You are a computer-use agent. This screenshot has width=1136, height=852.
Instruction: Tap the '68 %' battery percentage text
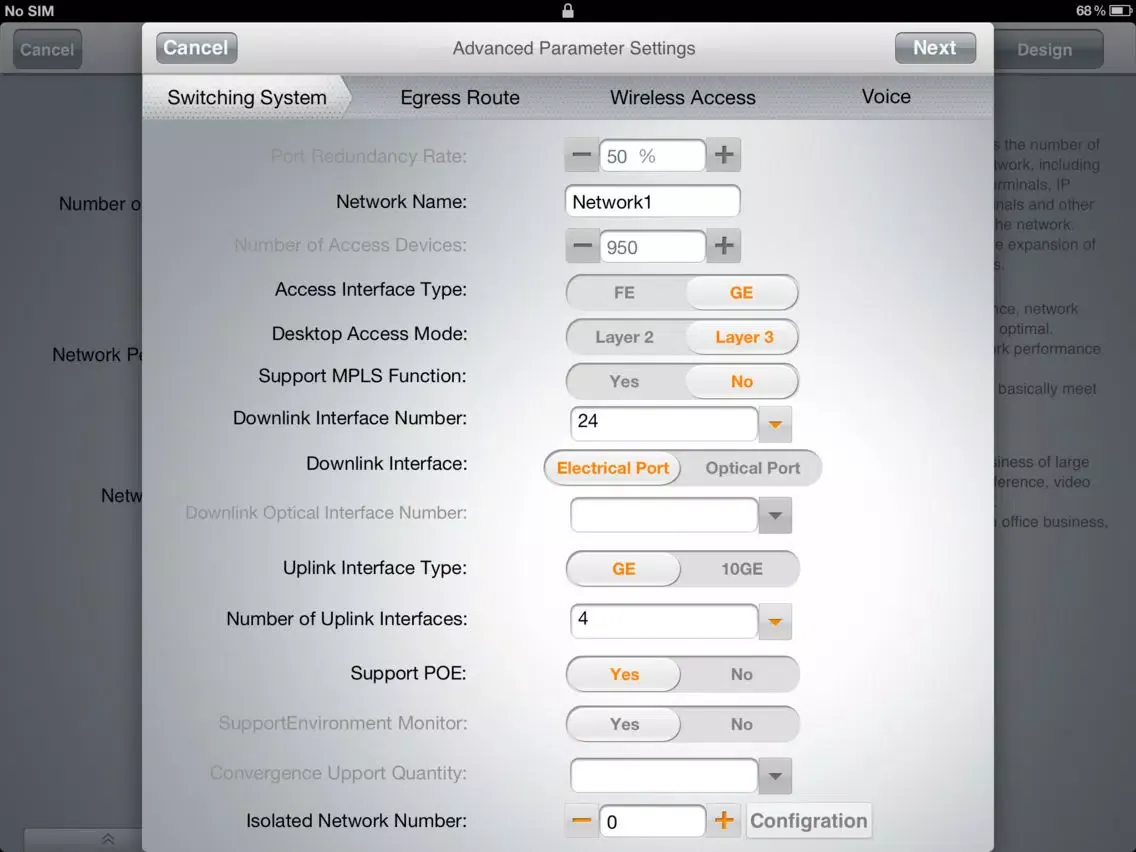(1090, 10)
